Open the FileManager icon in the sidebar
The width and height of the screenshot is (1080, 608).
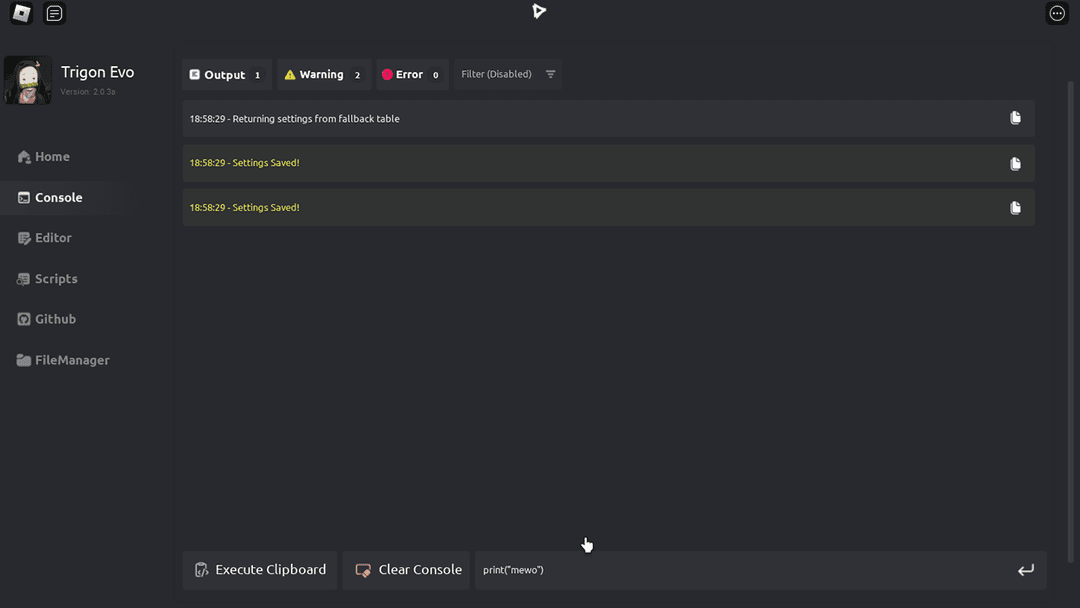23,359
